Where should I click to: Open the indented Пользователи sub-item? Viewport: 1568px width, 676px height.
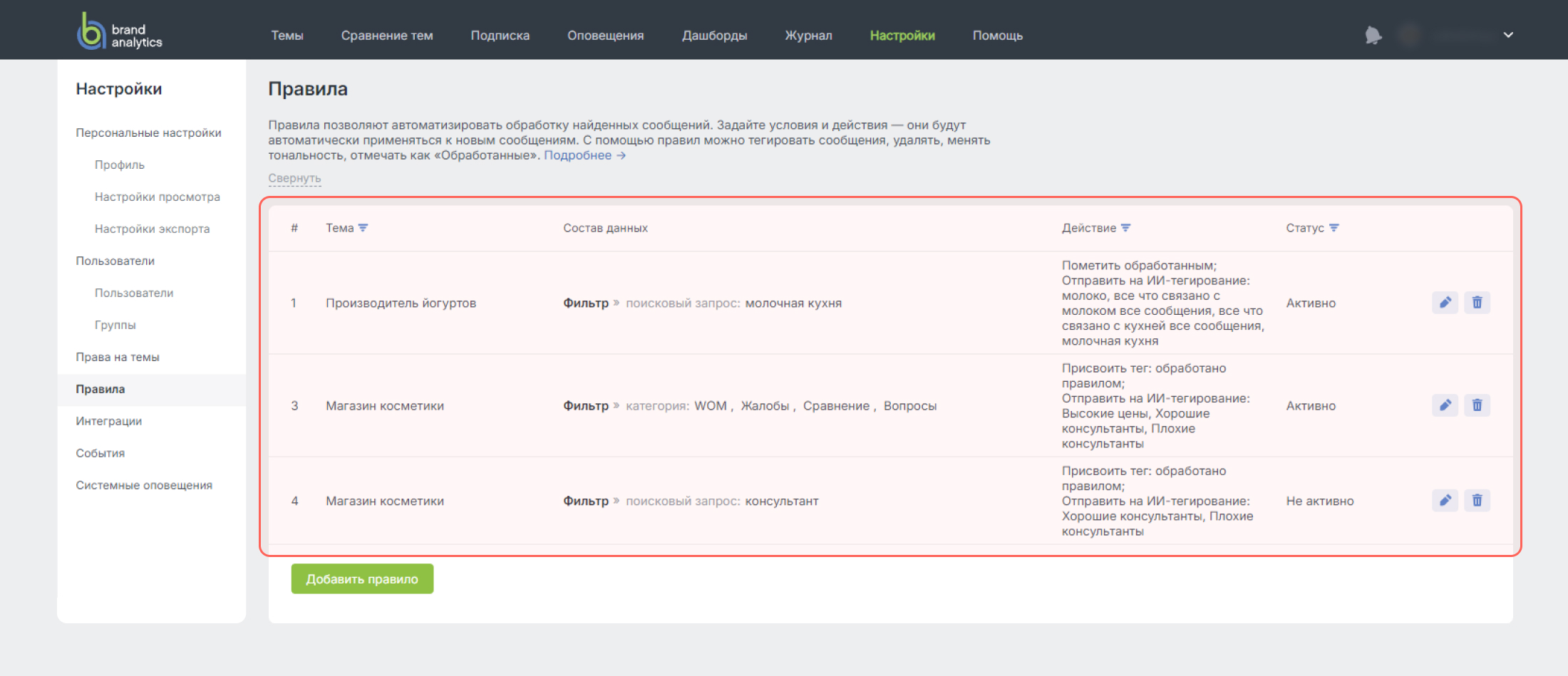tap(134, 293)
